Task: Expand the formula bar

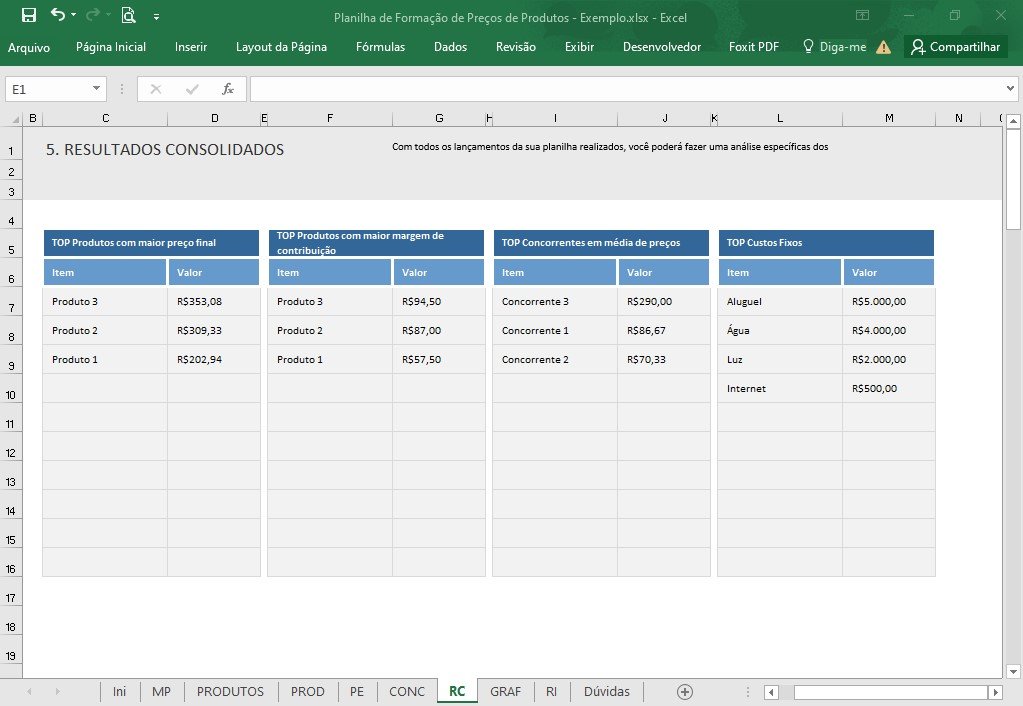Action: click(1010, 89)
